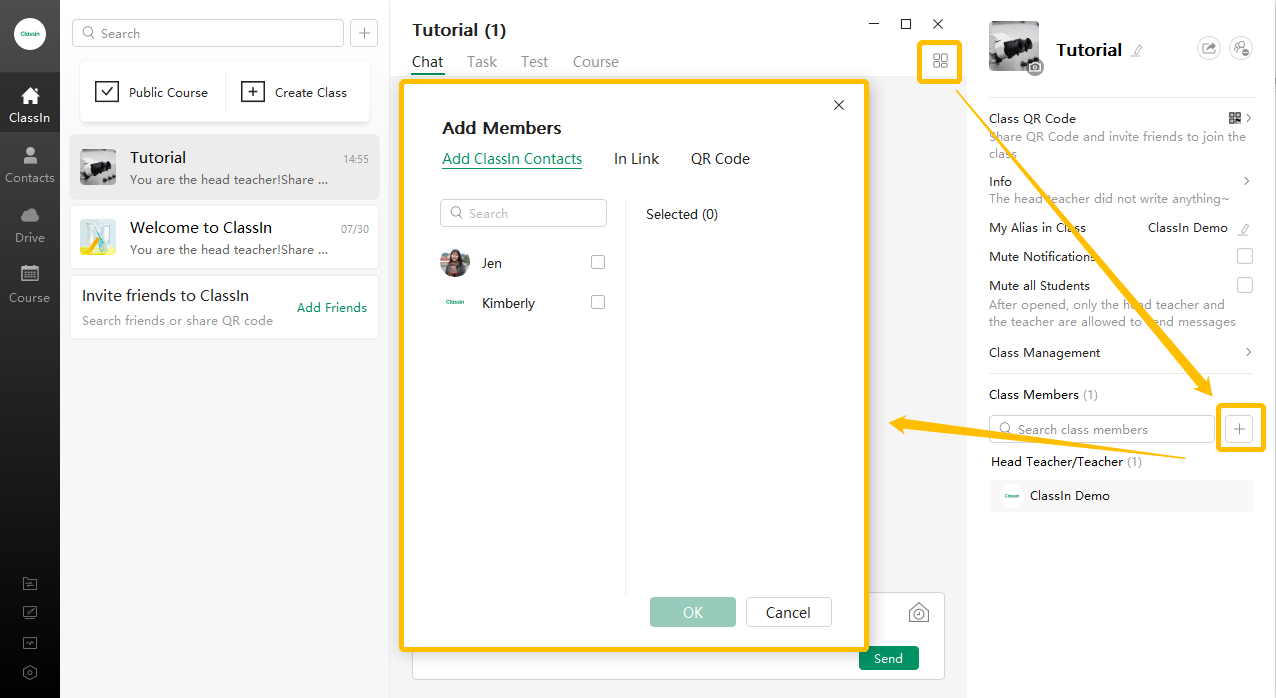Screen dimensions: 1276x698
Task: Click the ClassIn logo avatar at top left
Action: [x=30, y=33]
